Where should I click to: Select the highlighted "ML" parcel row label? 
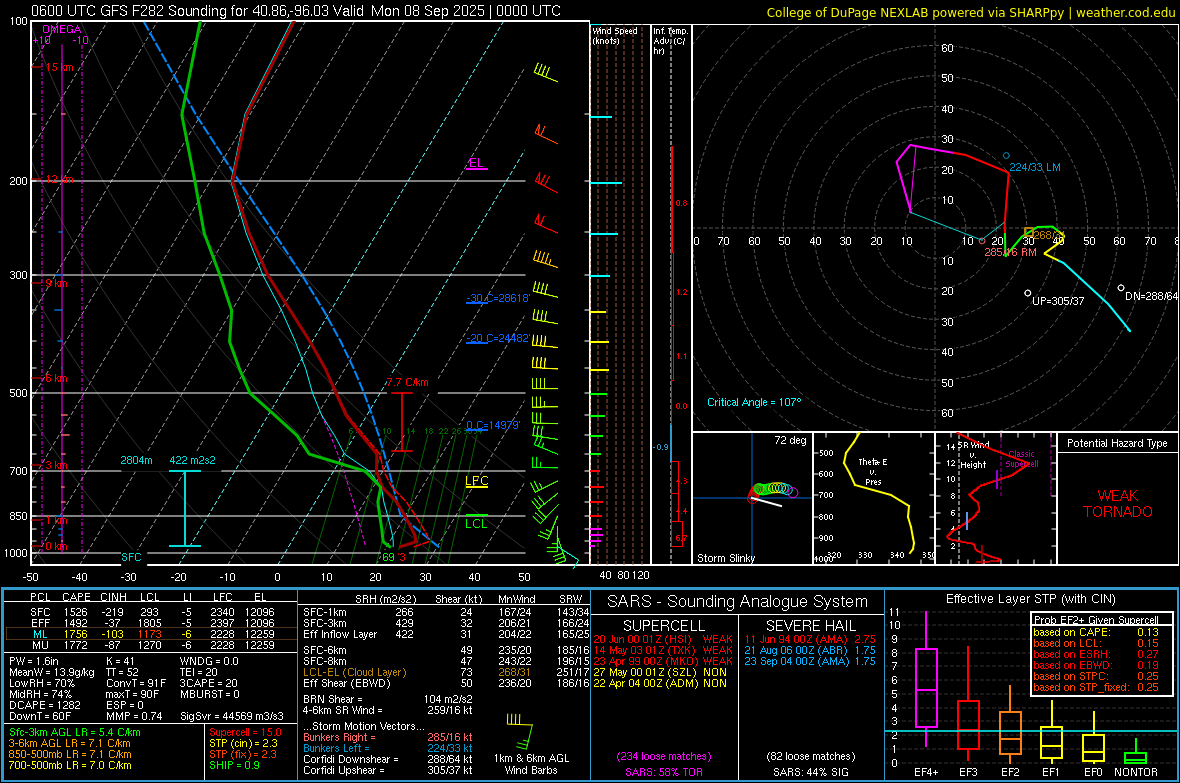[40, 634]
